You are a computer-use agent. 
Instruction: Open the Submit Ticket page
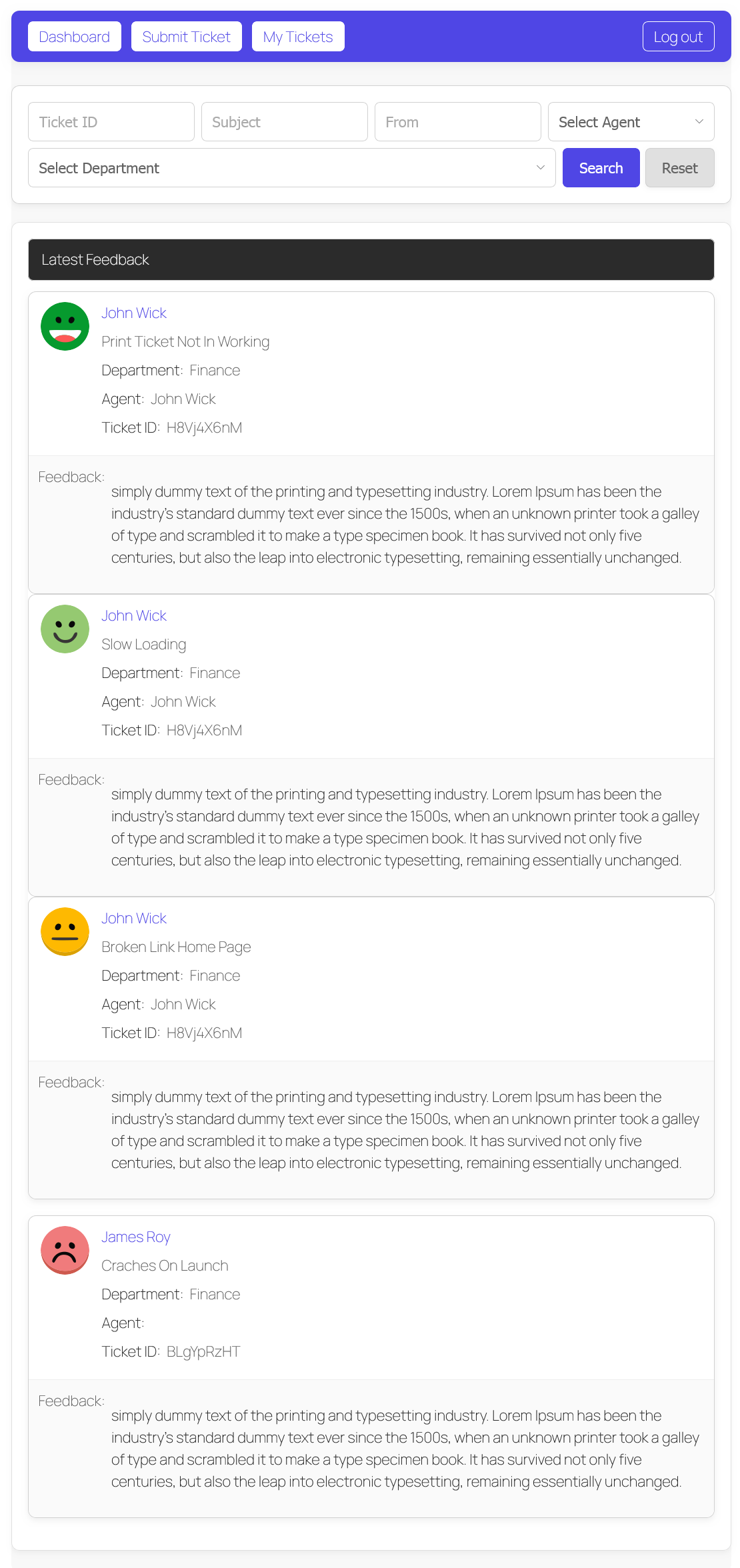tap(186, 37)
